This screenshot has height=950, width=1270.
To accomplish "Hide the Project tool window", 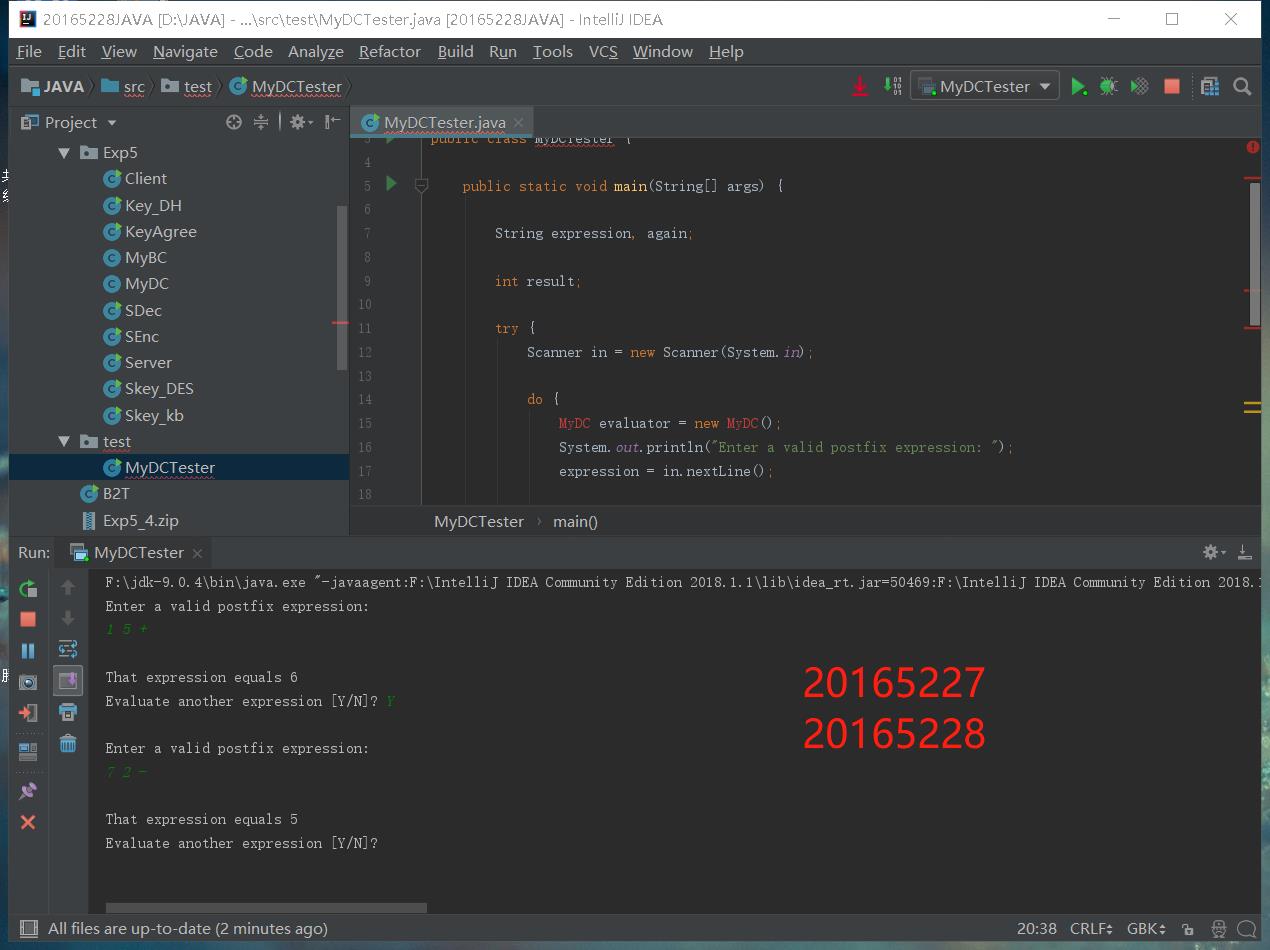I will [x=333, y=122].
